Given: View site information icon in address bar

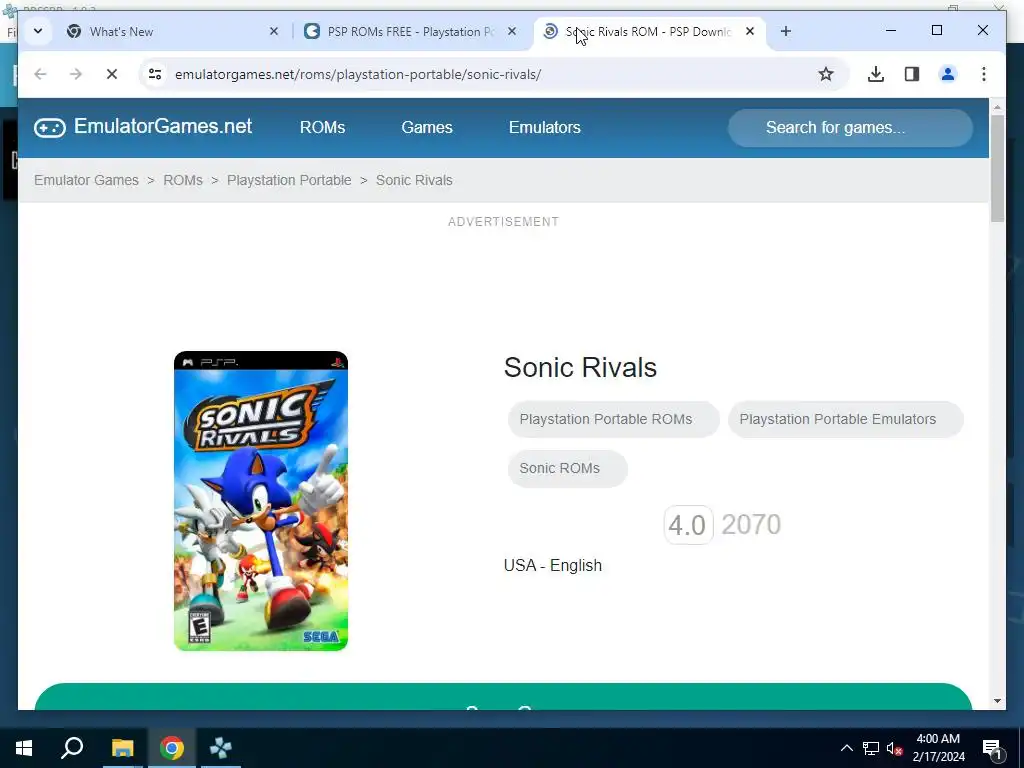Looking at the screenshot, I should pos(155,74).
